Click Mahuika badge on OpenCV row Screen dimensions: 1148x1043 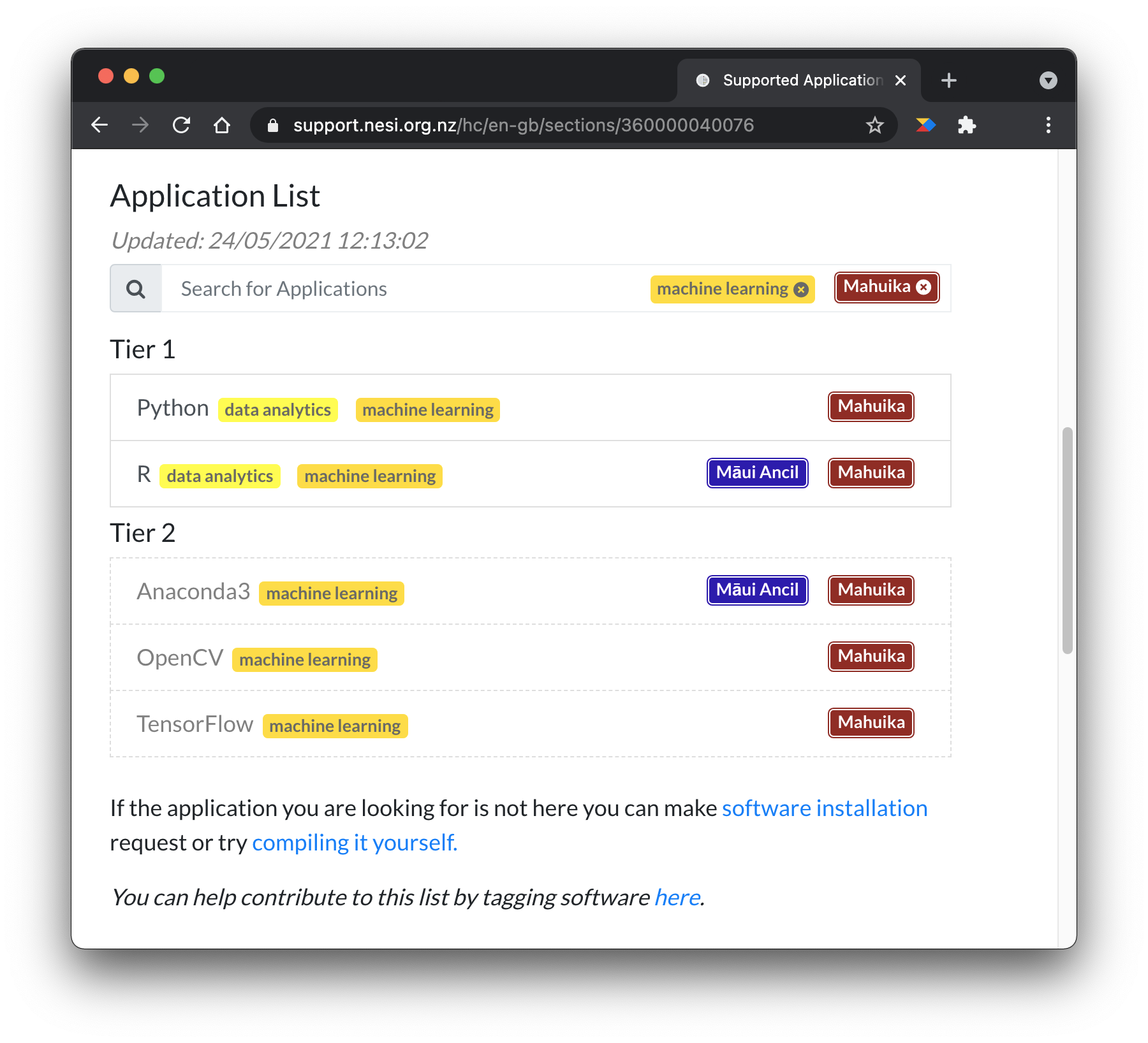[871, 656]
